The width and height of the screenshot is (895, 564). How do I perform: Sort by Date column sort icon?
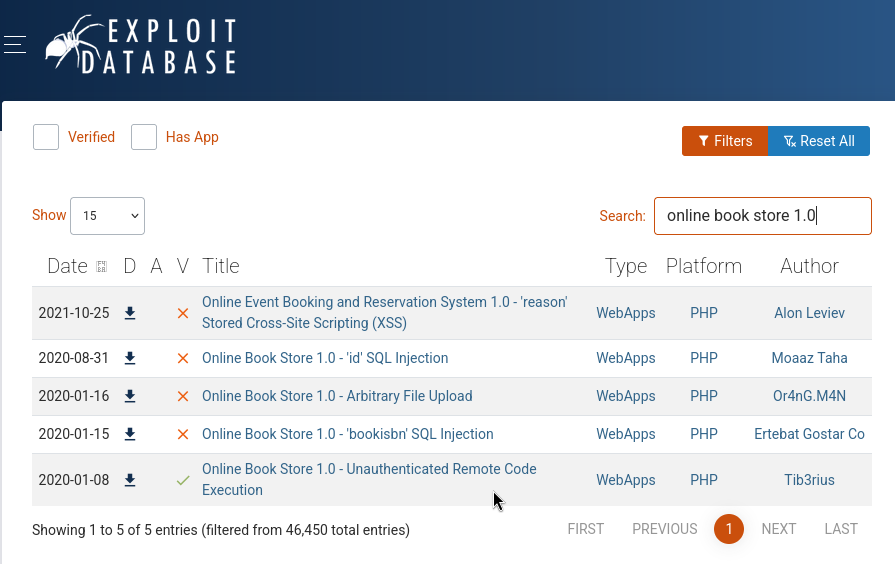click(x=102, y=267)
